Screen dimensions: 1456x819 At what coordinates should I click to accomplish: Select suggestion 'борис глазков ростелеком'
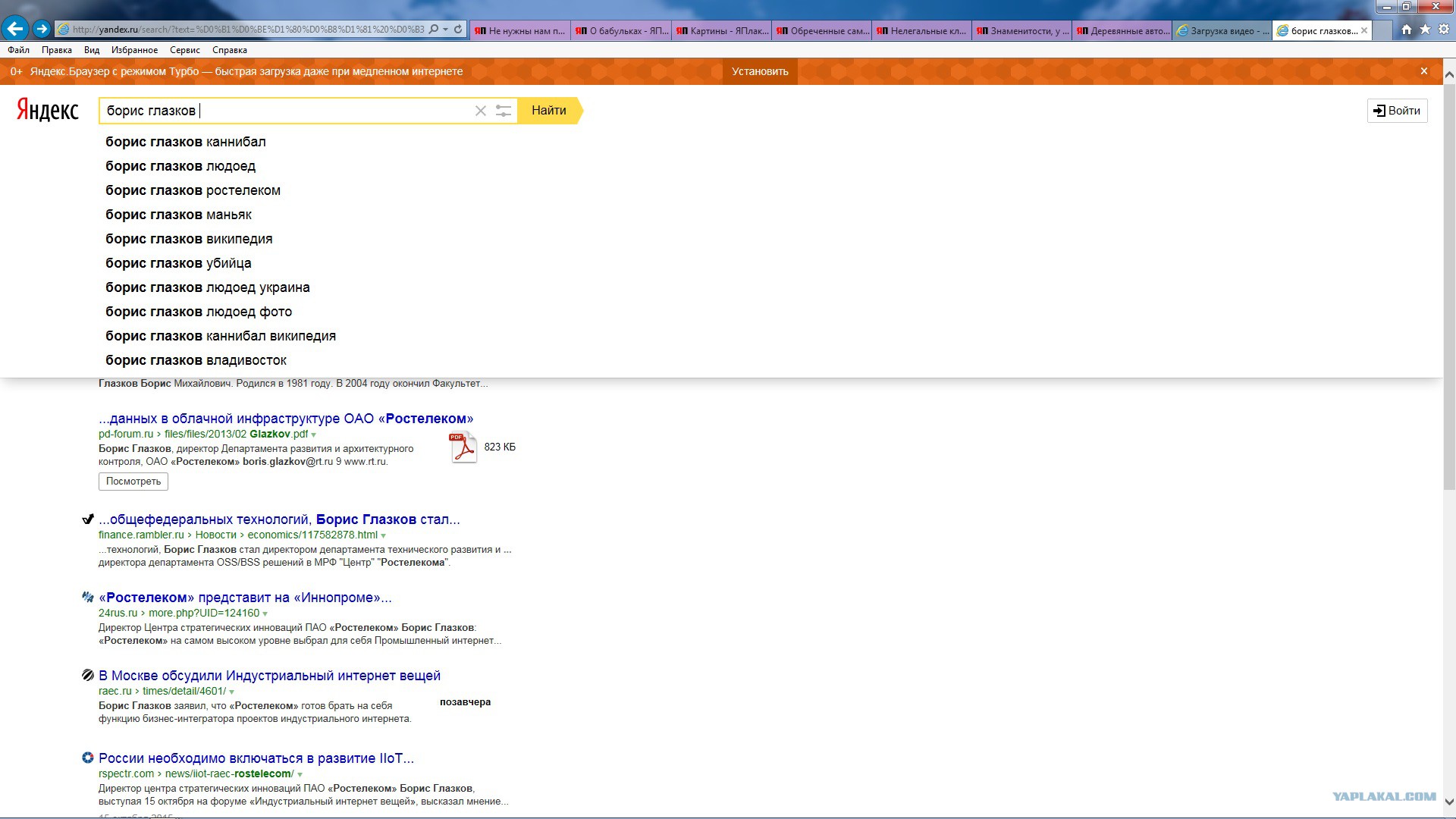coord(193,190)
